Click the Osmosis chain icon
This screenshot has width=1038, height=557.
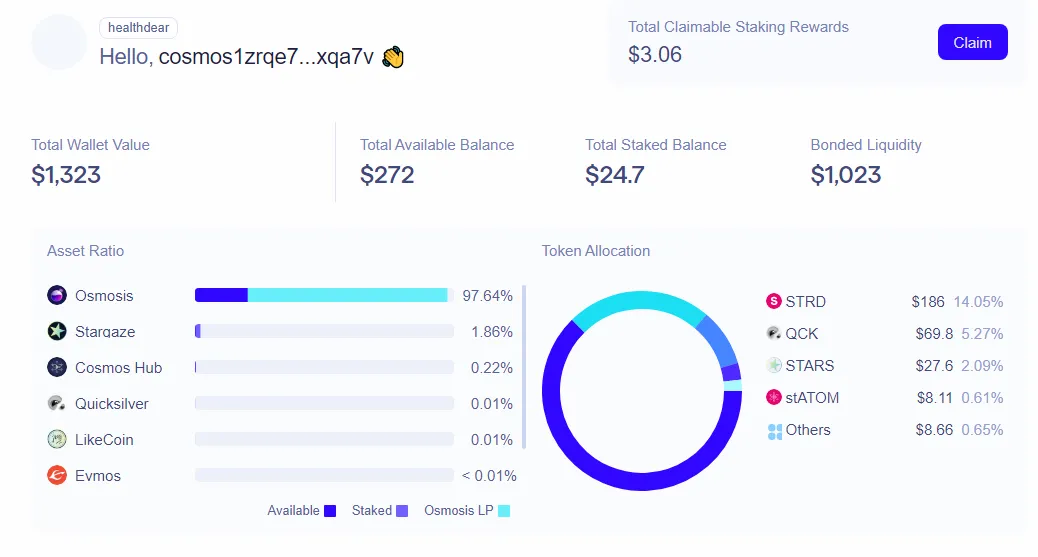click(57, 295)
